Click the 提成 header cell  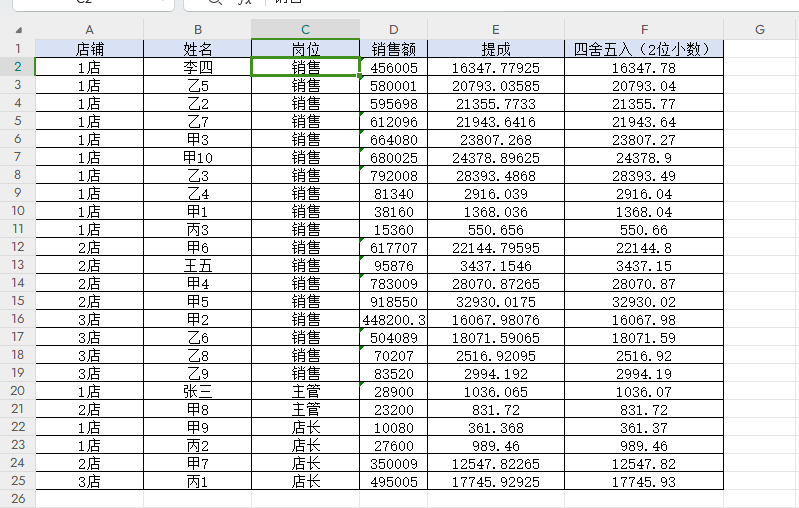(x=496, y=49)
